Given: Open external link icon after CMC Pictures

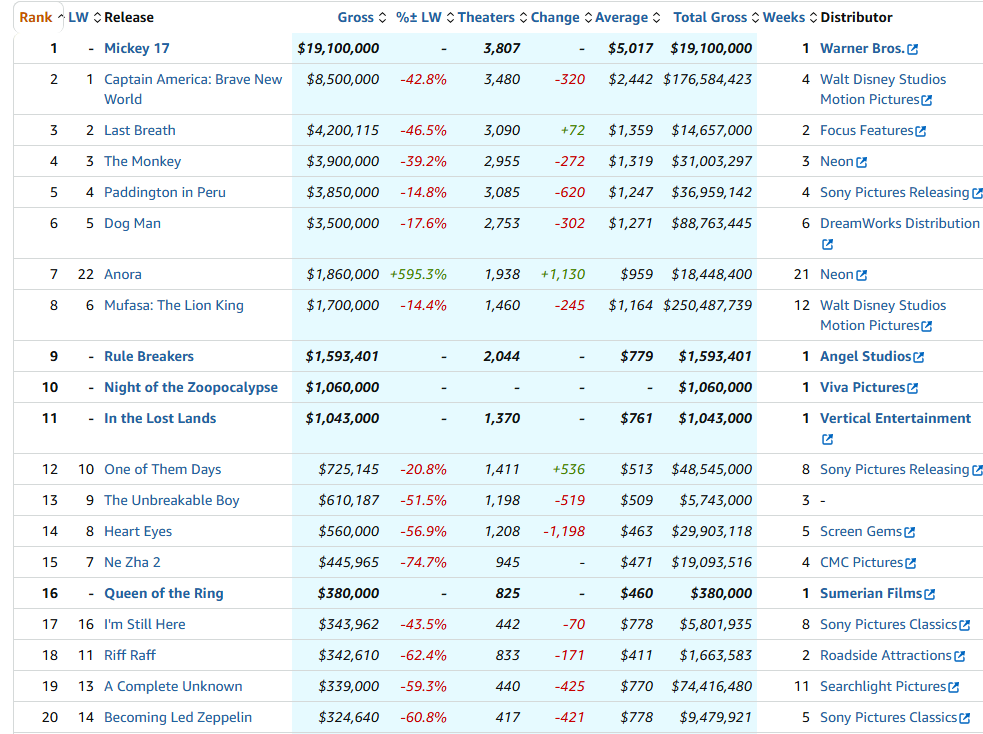Looking at the screenshot, I should (910, 563).
